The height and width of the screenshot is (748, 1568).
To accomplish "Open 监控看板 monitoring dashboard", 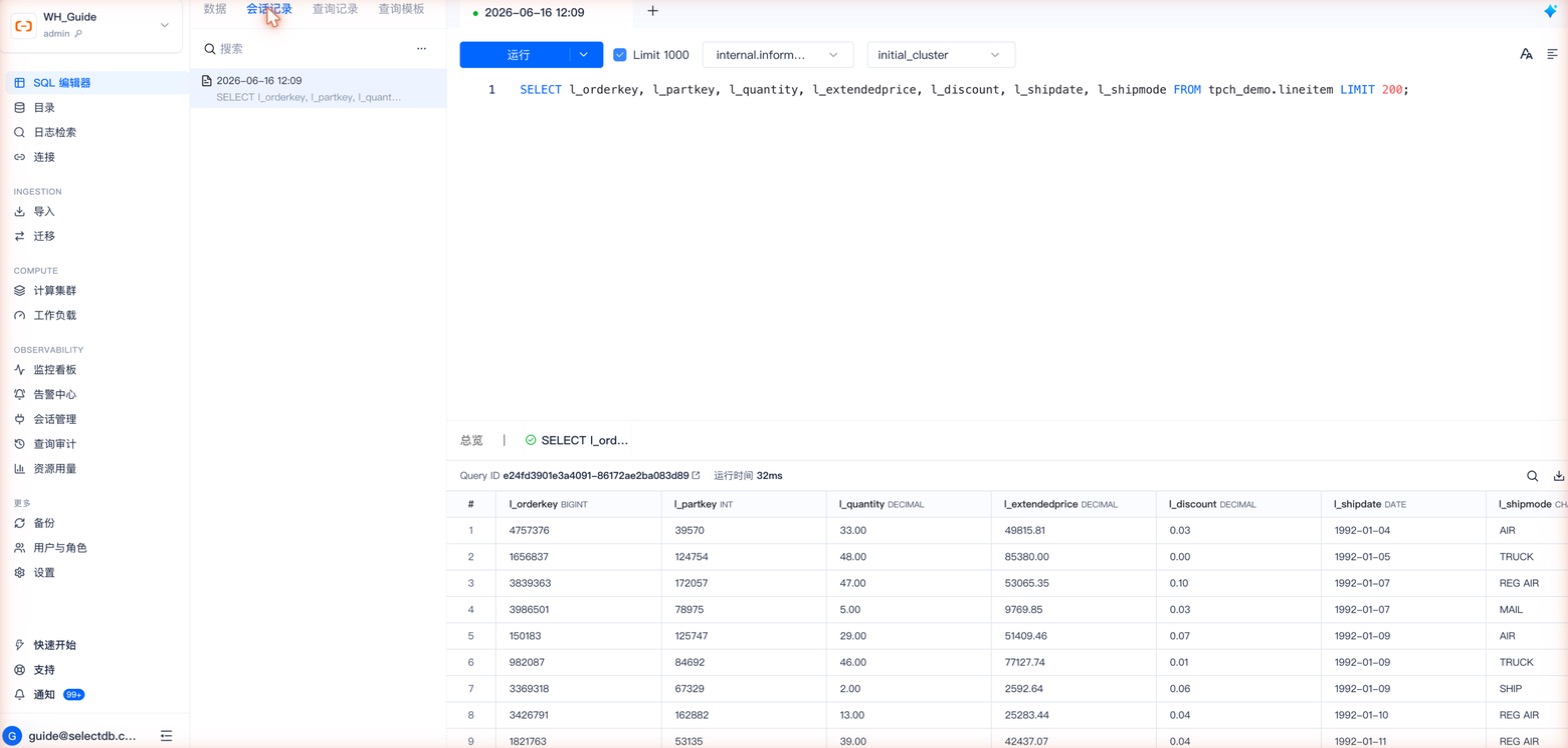I will pos(95,370).
